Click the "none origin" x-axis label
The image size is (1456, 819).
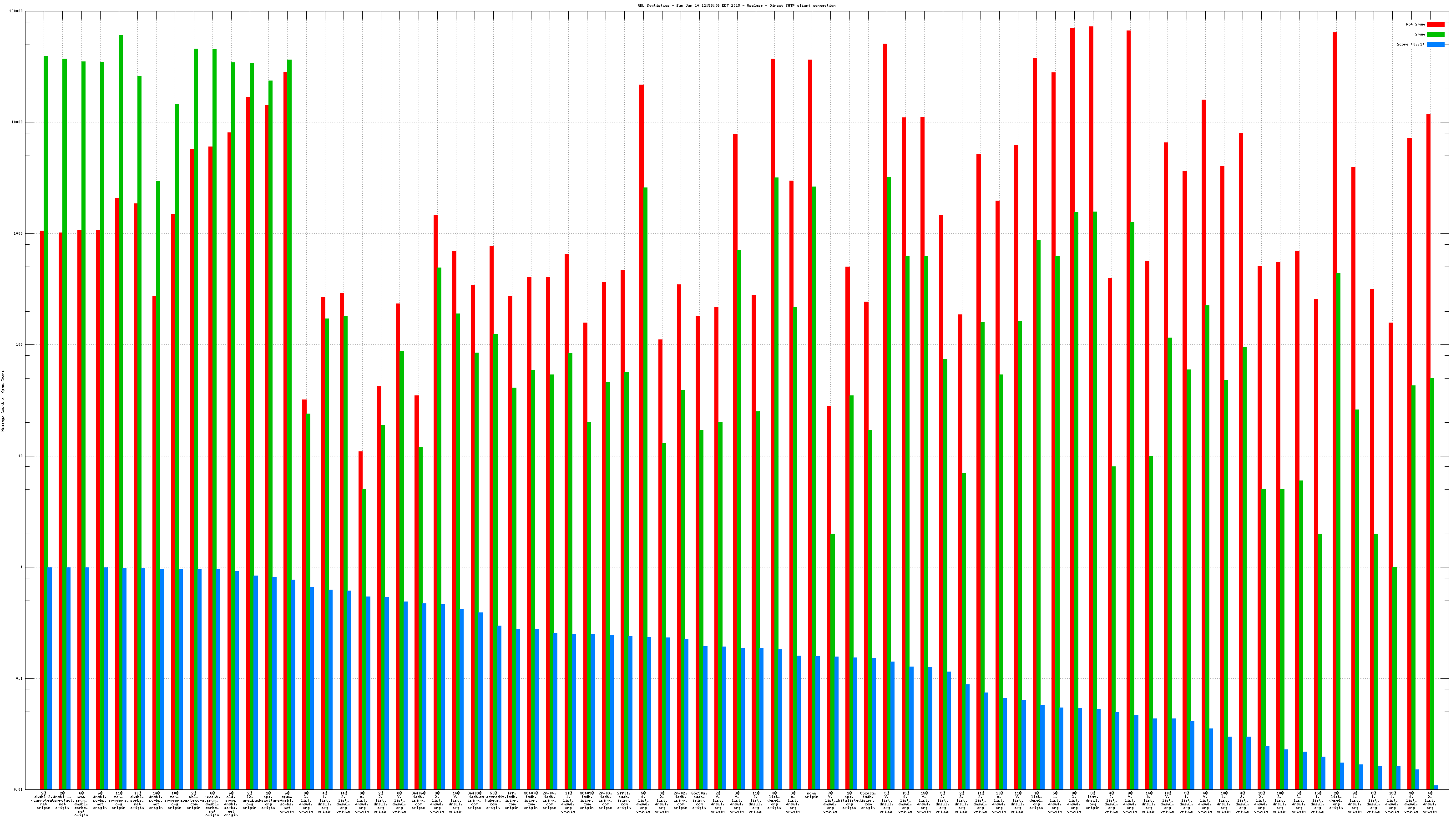(811, 795)
